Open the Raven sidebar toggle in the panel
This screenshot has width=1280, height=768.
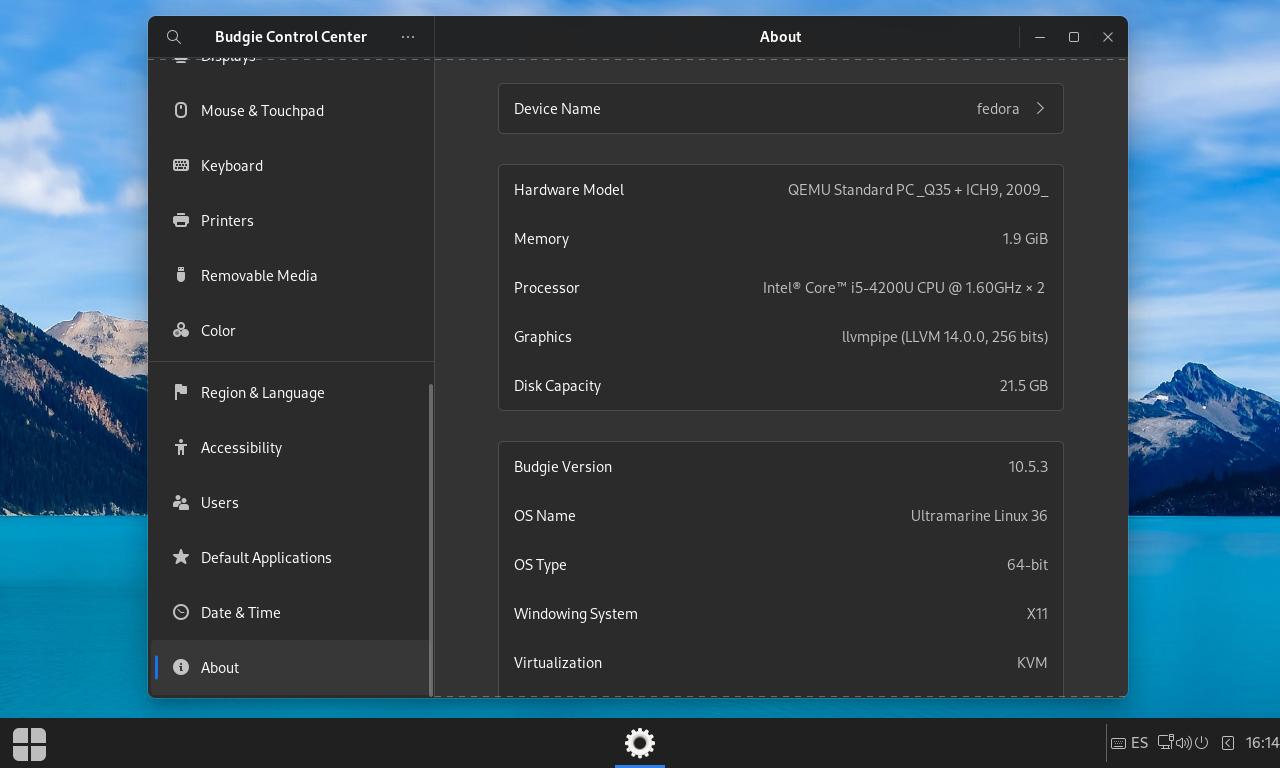(1228, 743)
